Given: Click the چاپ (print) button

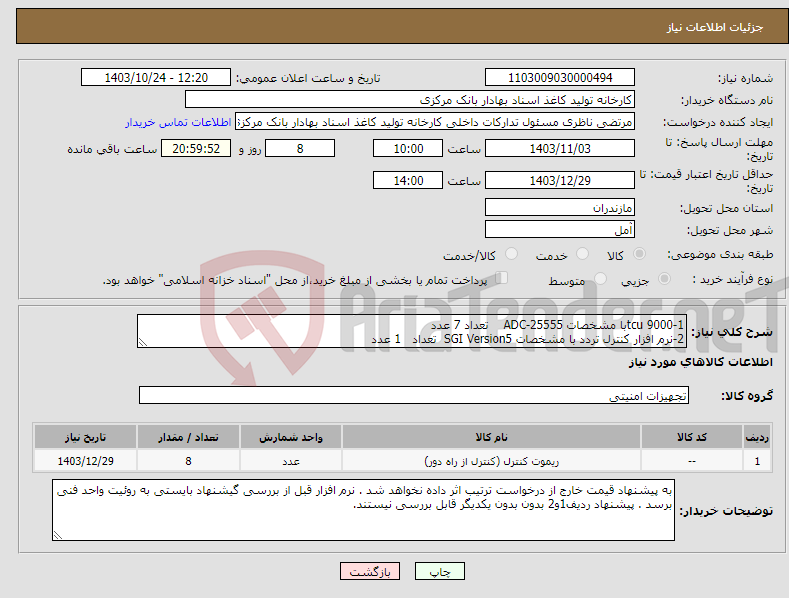Looking at the screenshot, I should tap(439, 571).
